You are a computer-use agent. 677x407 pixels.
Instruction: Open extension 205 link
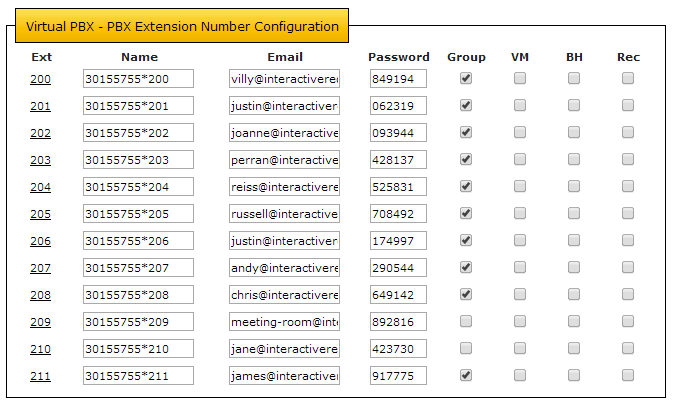(x=41, y=214)
